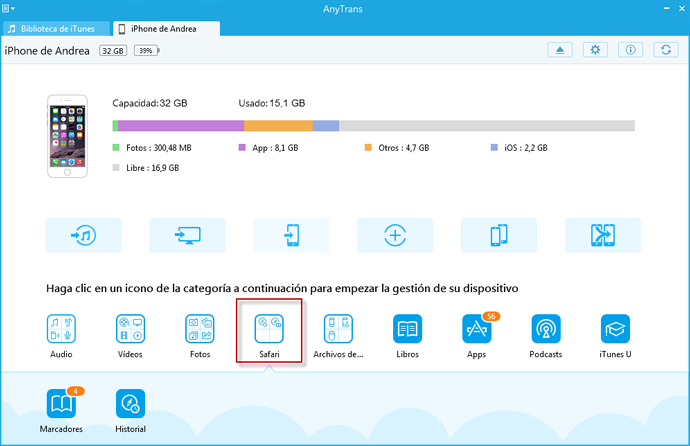Click the orange Otros segment of storage bar
Image resolution: width=690 pixels, height=446 pixels.
click(x=278, y=126)
